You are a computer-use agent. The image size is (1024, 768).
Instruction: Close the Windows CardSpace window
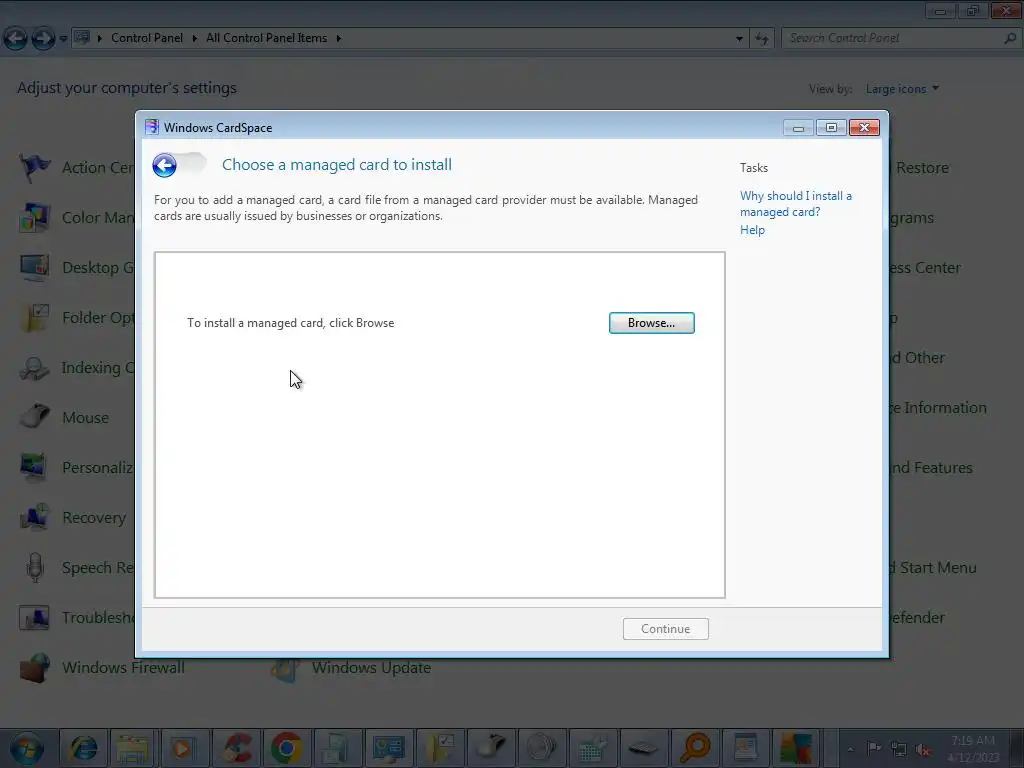pyautogui.click(x=864, y=128)
